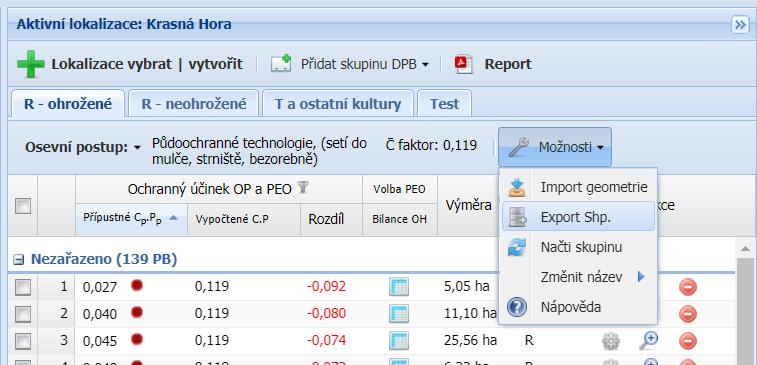Click the zoom magnifier icon in row 3
Screen dimensions: 757x365
coord(648,340)
